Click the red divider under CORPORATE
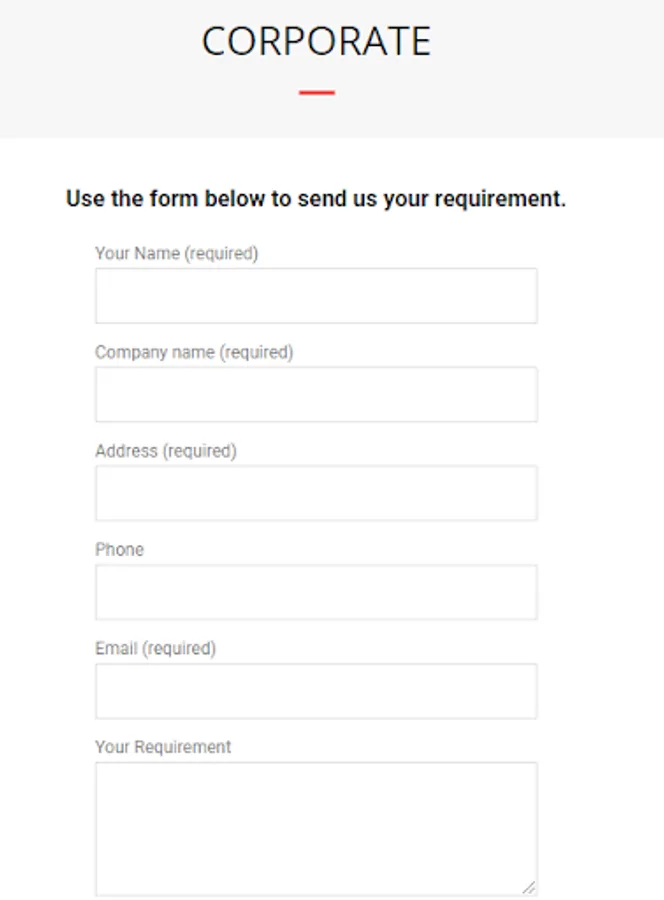This screenshot has height=900, width=664. (316, 93)
